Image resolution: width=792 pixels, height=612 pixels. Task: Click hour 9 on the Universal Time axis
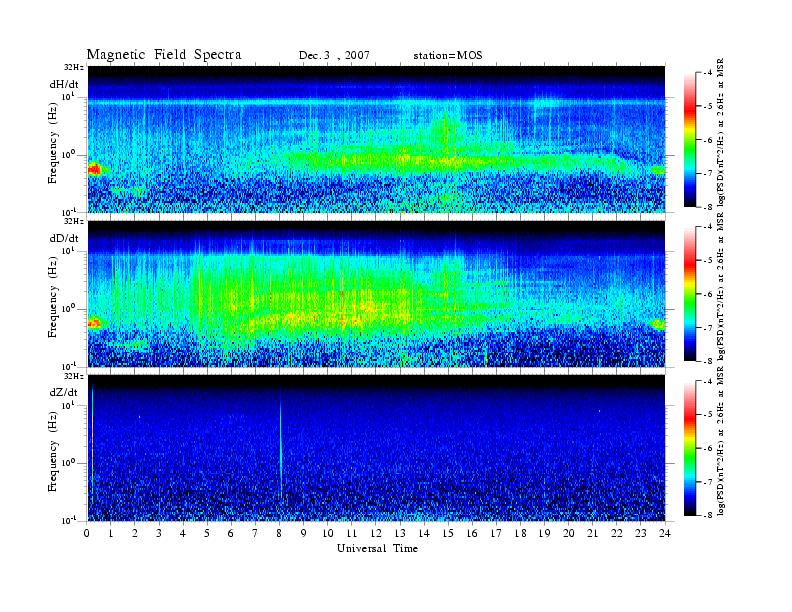pyautogui.click(x=303, y=533)
